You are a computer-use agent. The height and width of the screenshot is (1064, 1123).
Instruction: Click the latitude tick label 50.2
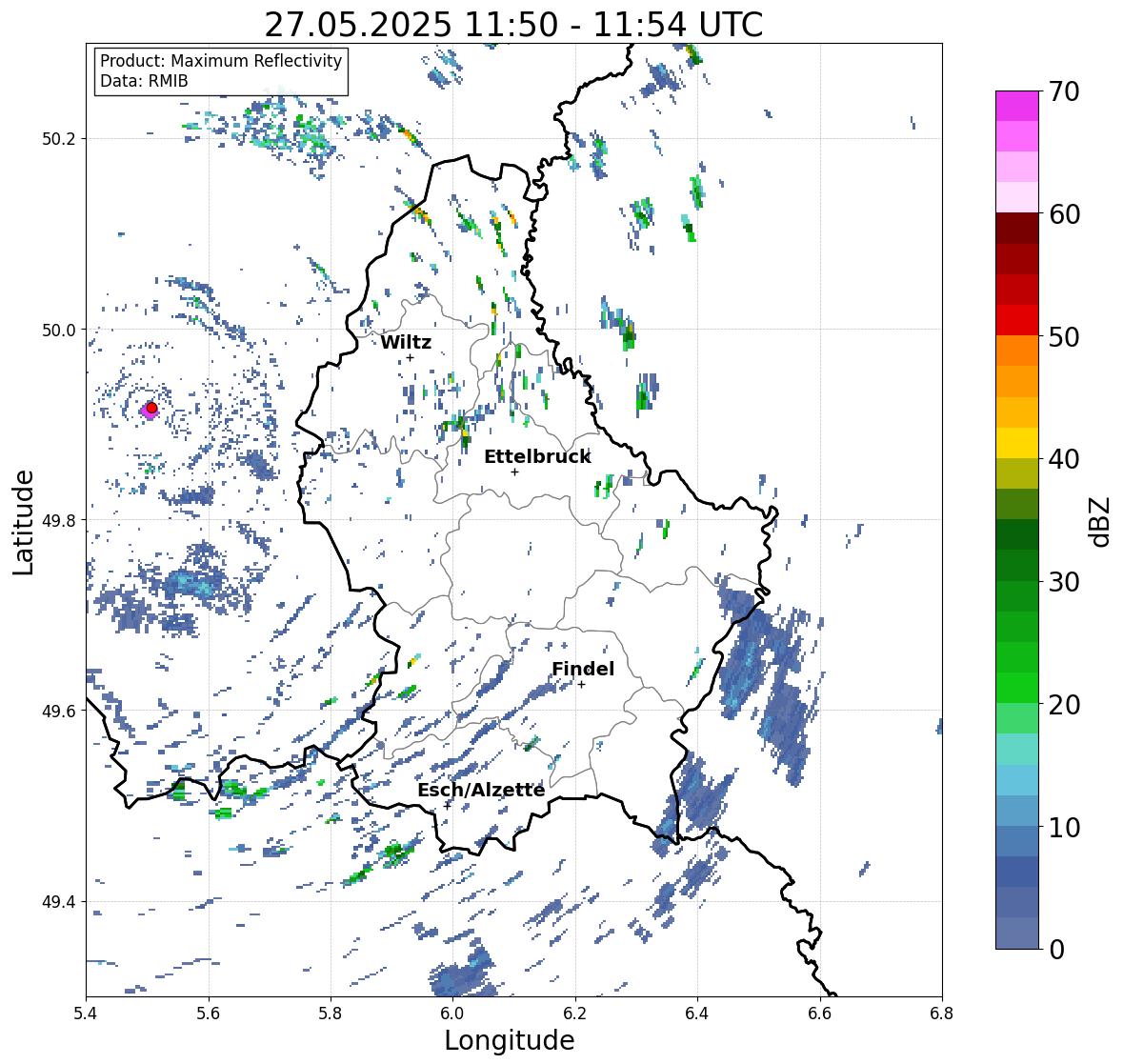tap(58, 139)
